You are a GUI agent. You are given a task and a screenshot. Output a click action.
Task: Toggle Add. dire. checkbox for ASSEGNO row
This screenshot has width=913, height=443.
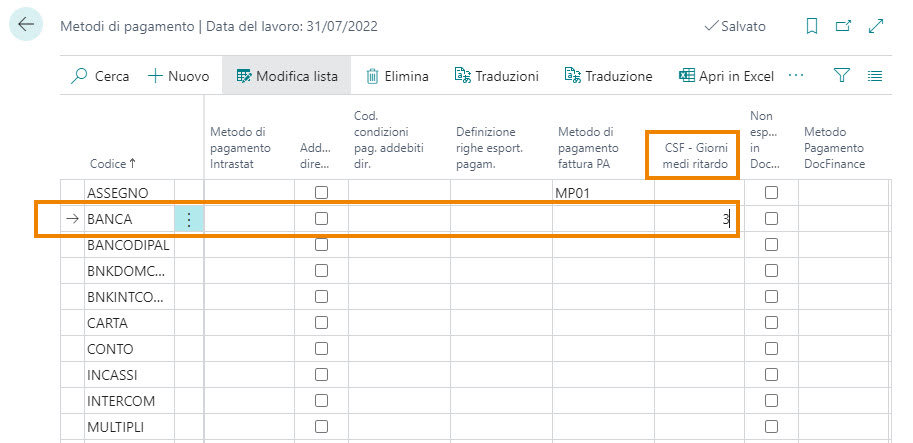(321, 193)
